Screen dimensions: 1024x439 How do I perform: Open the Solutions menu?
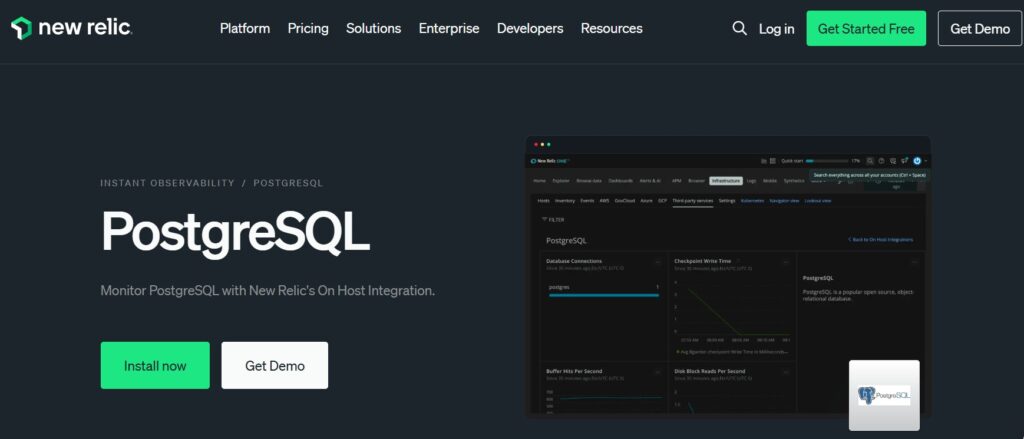[x=373, y=28]
